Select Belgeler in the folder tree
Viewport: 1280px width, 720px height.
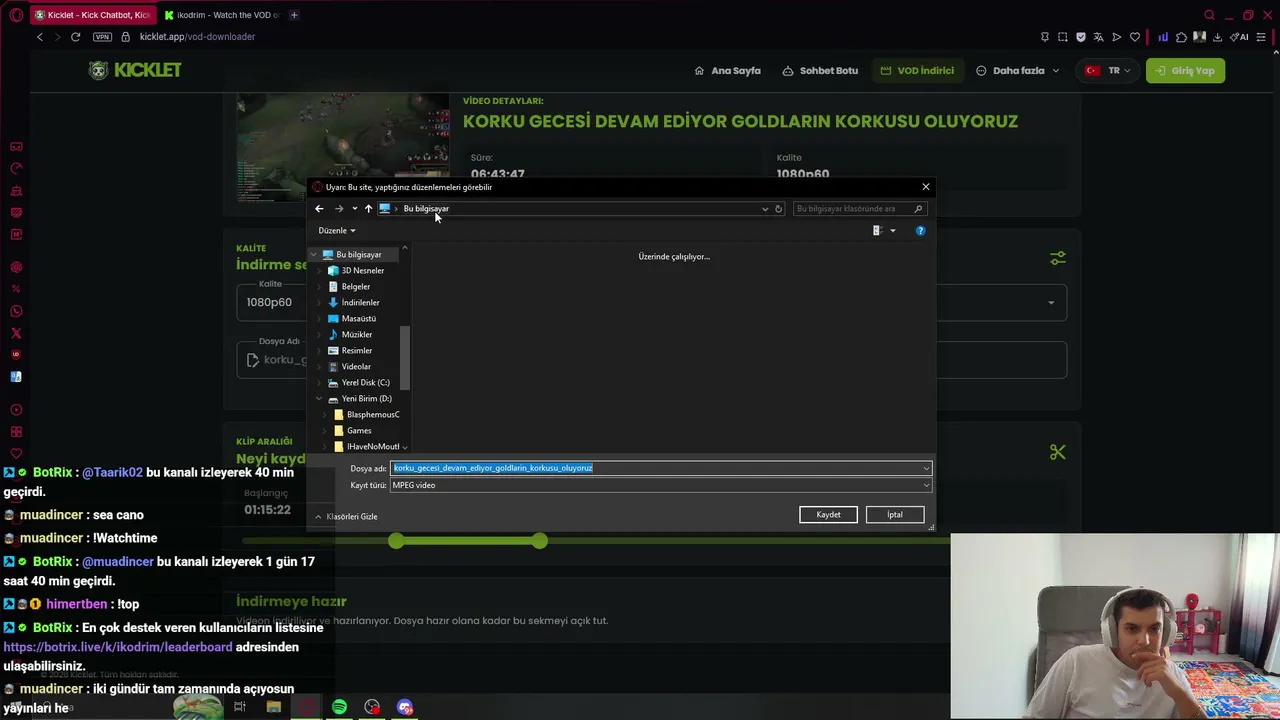coord(356,287)
